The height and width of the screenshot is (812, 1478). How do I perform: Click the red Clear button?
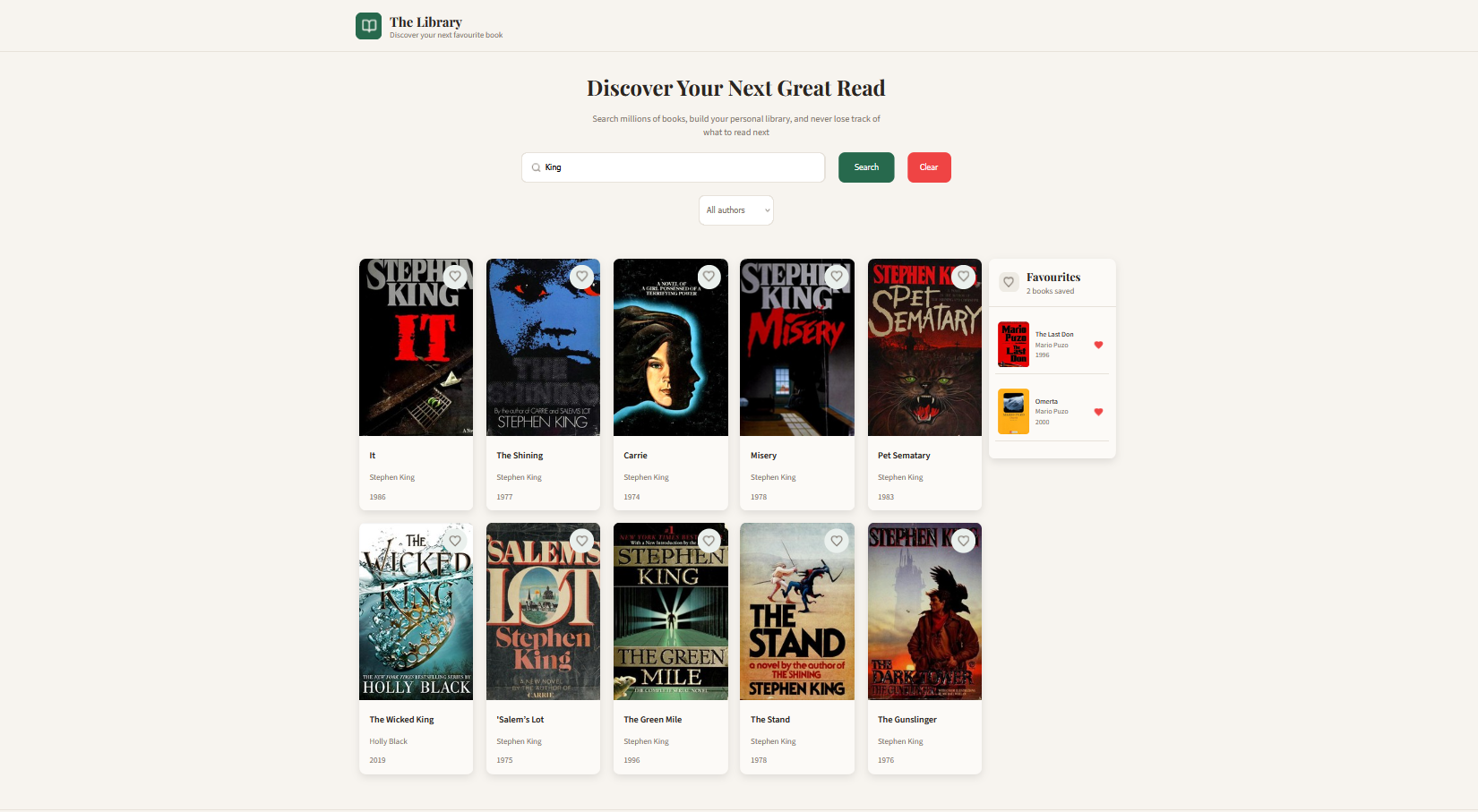[x=929, y=167]
